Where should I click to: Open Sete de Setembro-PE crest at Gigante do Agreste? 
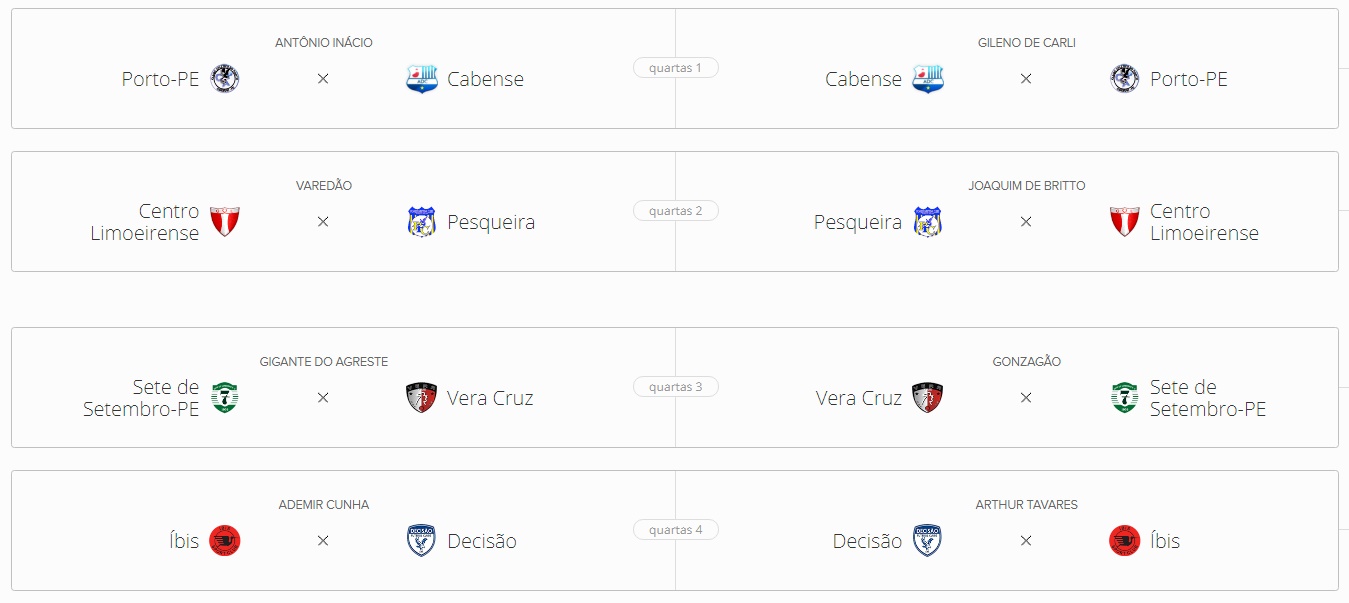click(x=225, y=398)
